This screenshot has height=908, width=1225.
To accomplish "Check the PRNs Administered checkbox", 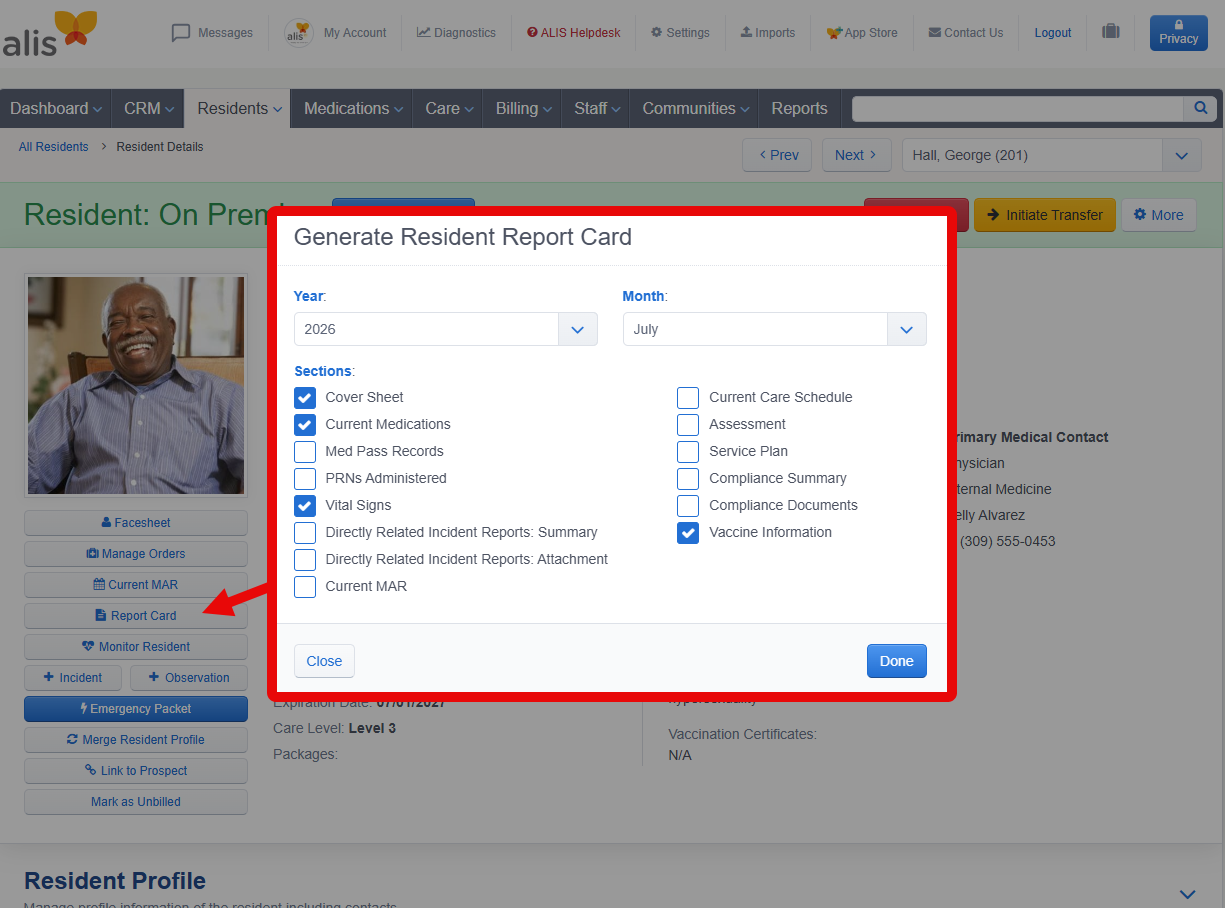I will pyautogui.click(x=305, y=478).
